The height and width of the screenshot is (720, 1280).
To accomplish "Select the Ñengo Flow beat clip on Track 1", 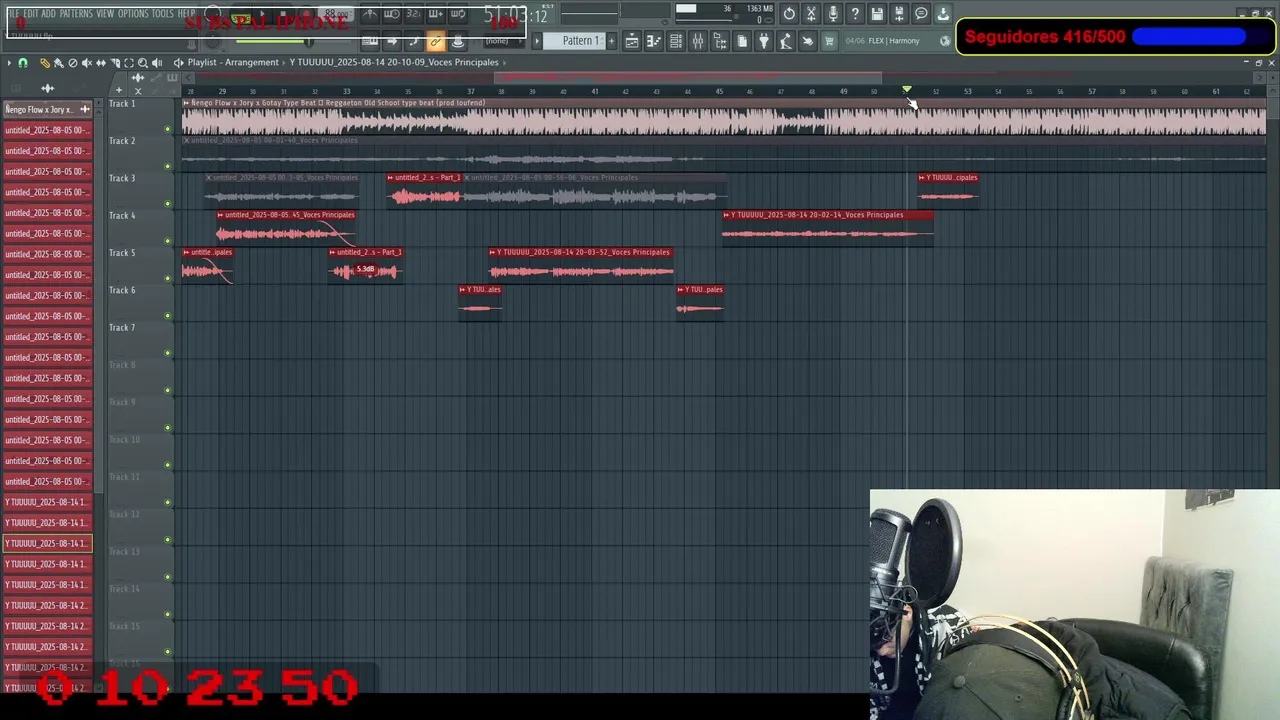I will point(724,116).
